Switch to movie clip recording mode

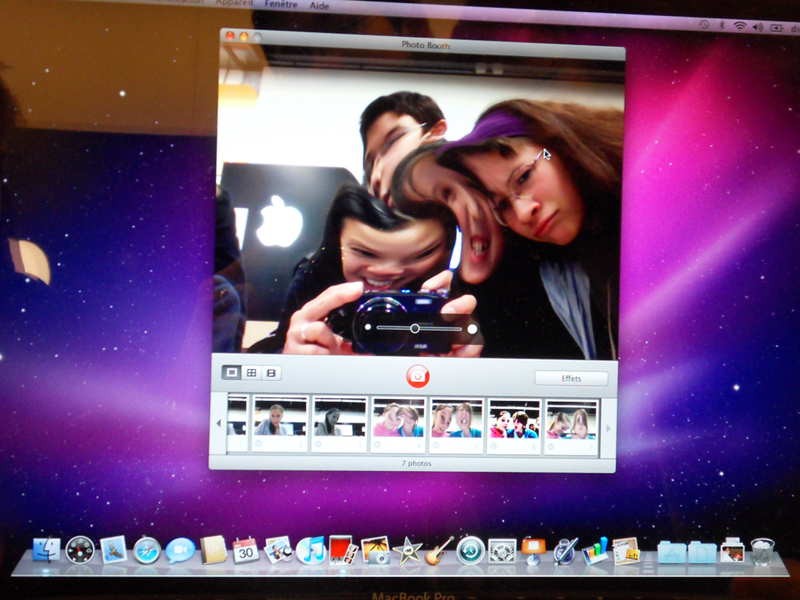[271, 373]
